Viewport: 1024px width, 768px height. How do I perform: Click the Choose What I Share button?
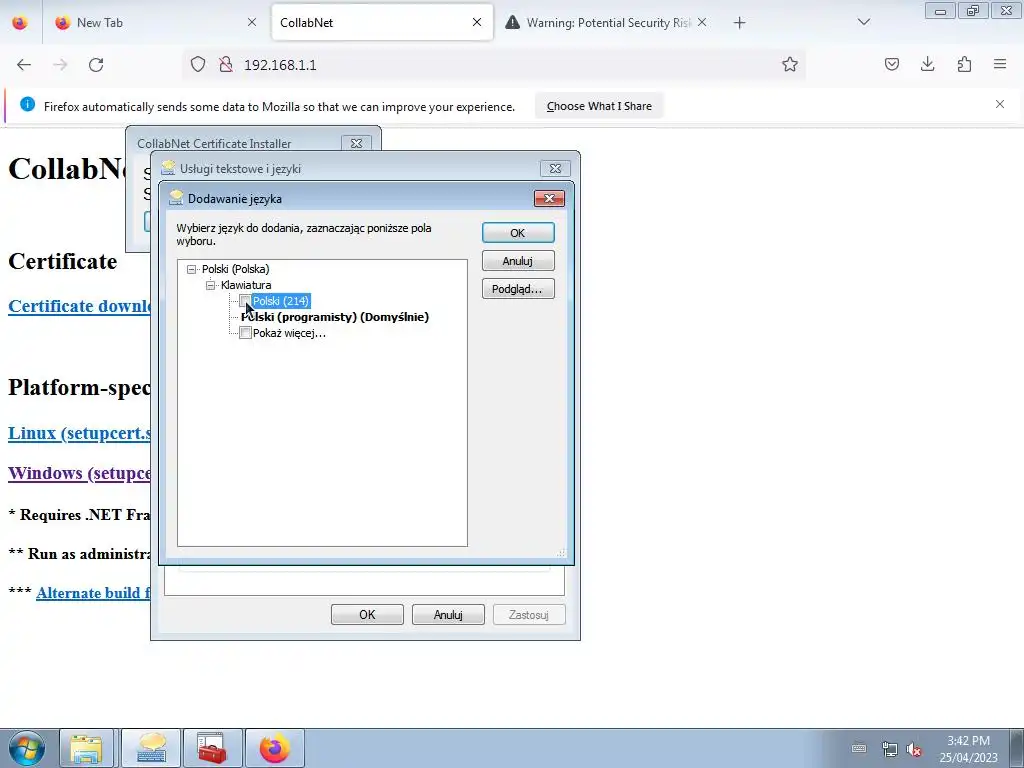tap(599, 106)
